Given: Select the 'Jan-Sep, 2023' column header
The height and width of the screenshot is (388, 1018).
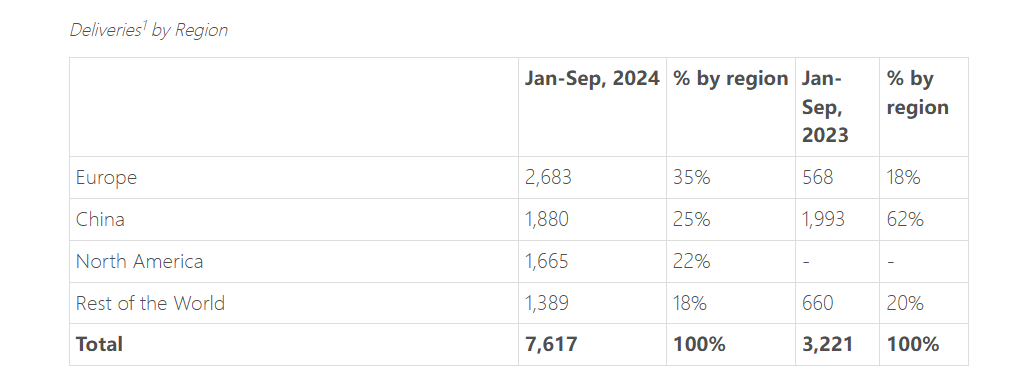Looking at the screenshot, I should tap(825, 107).
